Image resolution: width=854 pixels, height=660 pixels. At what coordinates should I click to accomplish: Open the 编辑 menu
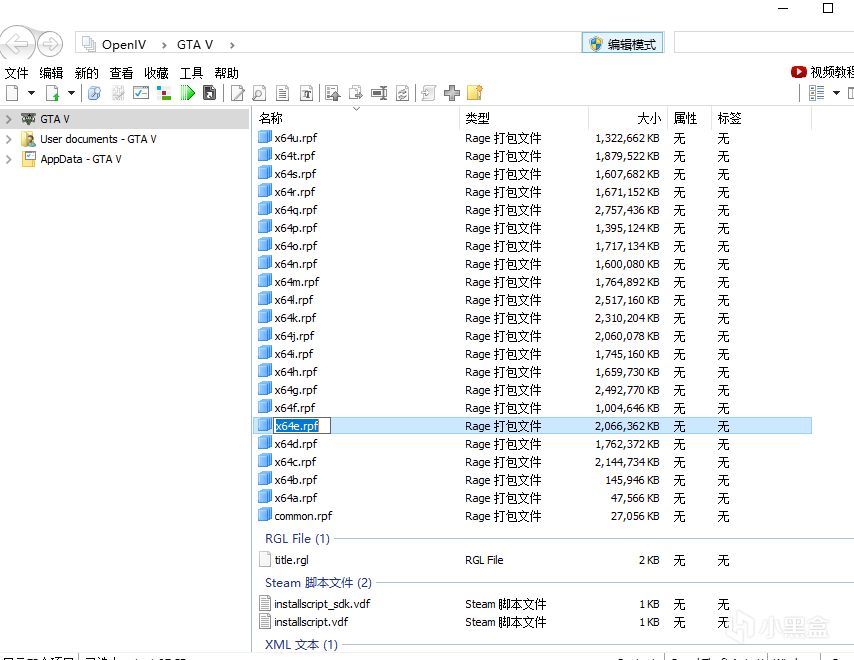point(51,73)
